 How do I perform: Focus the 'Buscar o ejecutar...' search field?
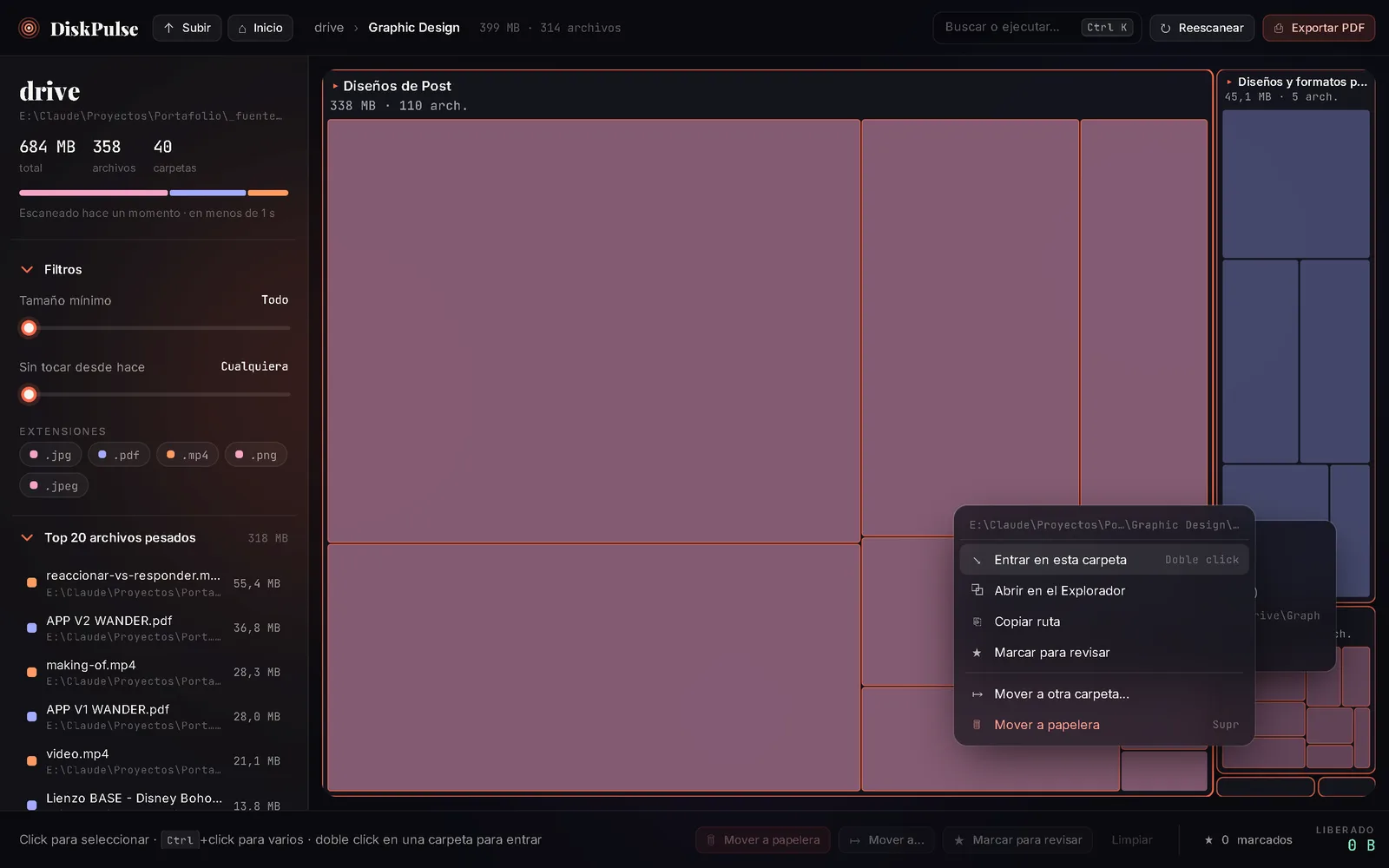coord(1037,28)
